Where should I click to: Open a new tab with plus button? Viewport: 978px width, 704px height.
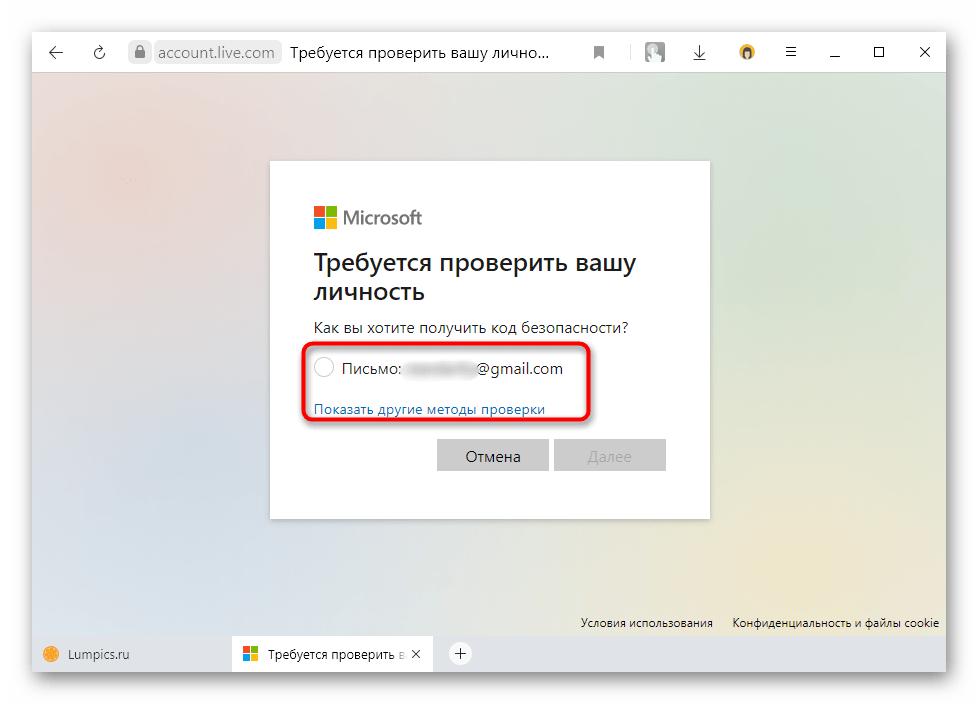[460, 654]
